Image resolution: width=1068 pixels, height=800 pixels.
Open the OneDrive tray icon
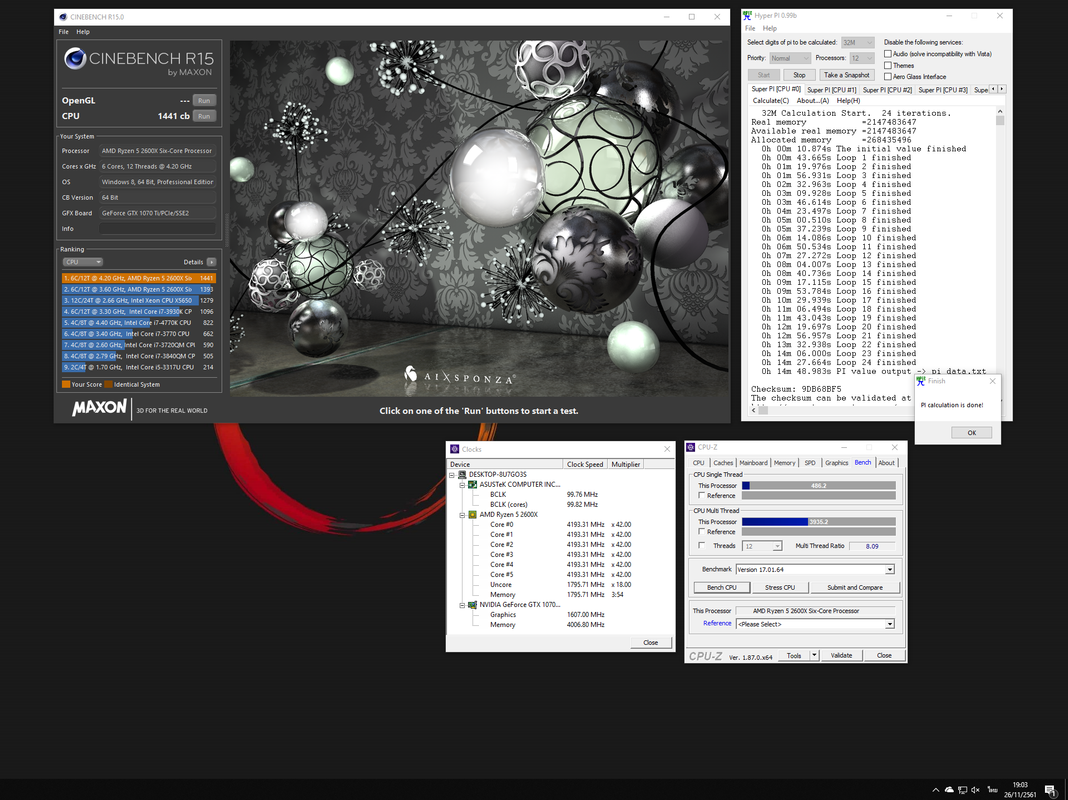point(949,790)
